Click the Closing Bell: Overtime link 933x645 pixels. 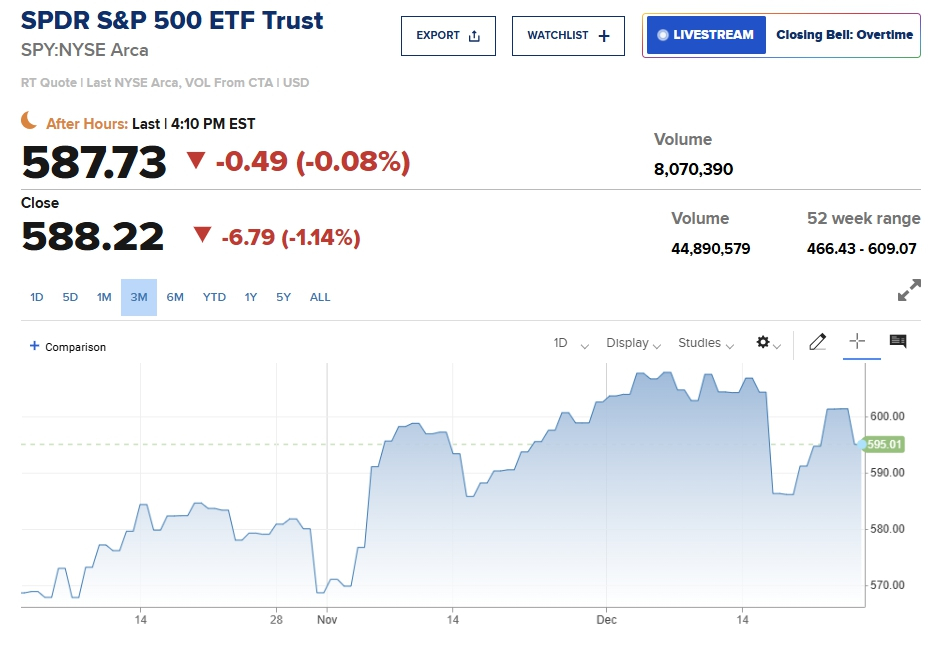pos(844,35)
